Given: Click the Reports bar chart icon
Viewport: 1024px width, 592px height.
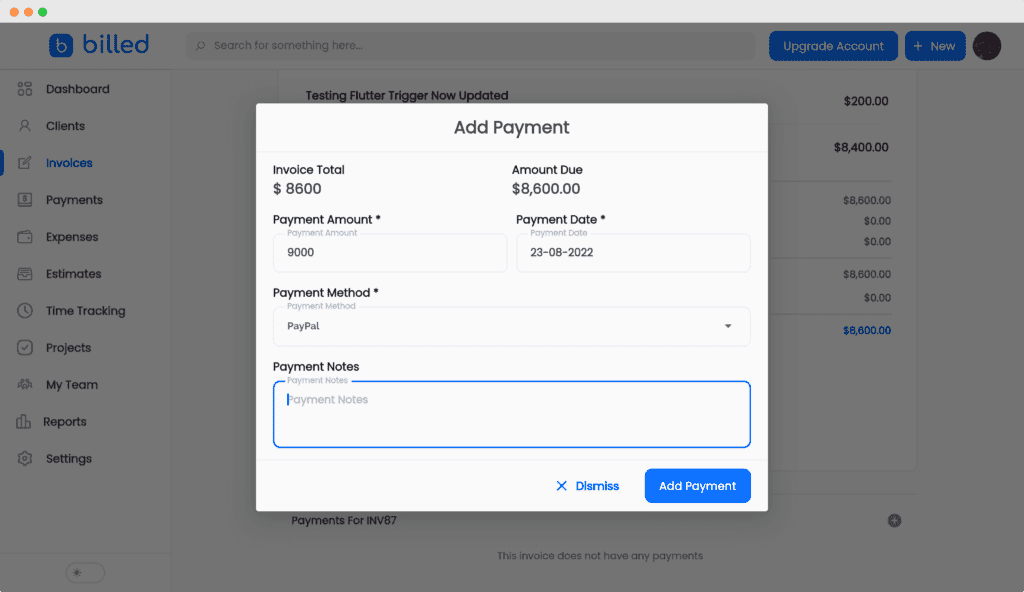Looking at the screenshot, I should click(x=24, y=421).
